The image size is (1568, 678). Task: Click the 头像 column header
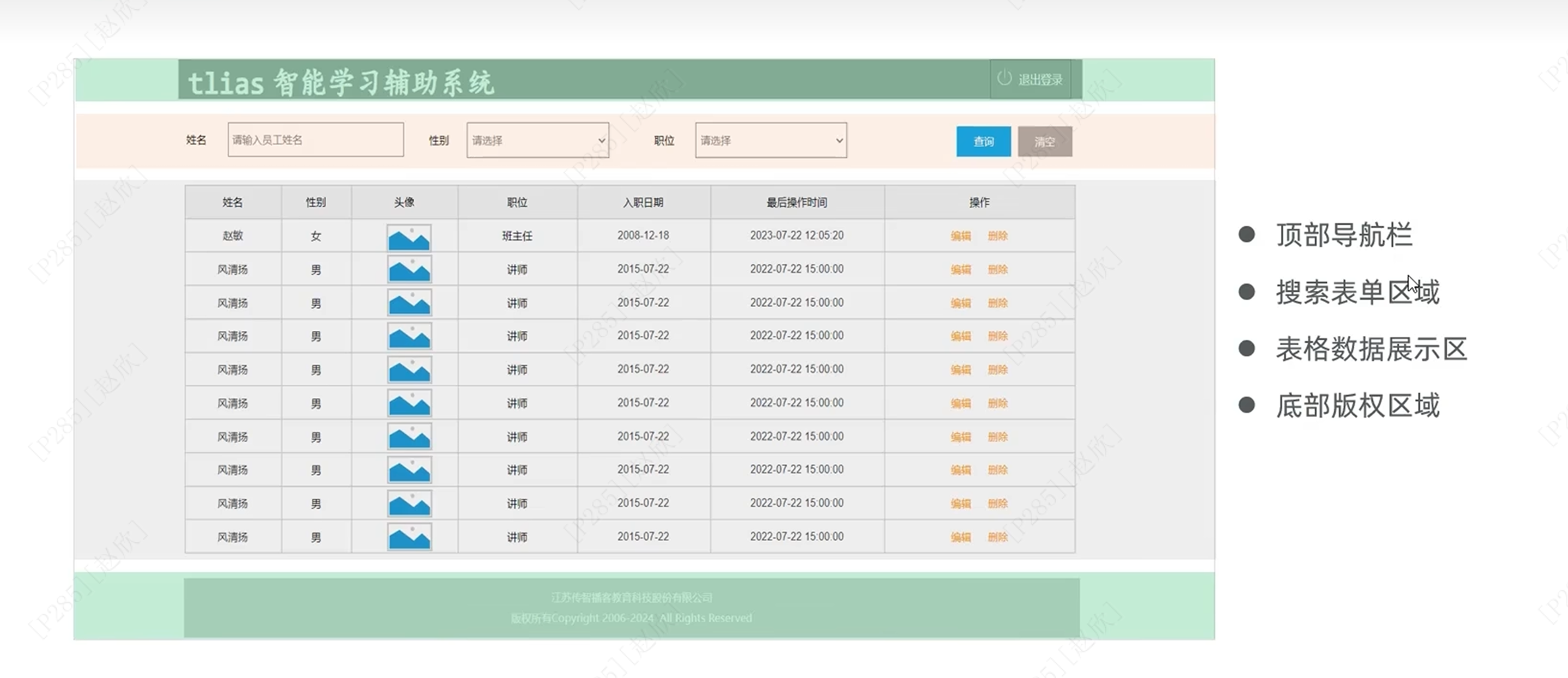point(404,202)
